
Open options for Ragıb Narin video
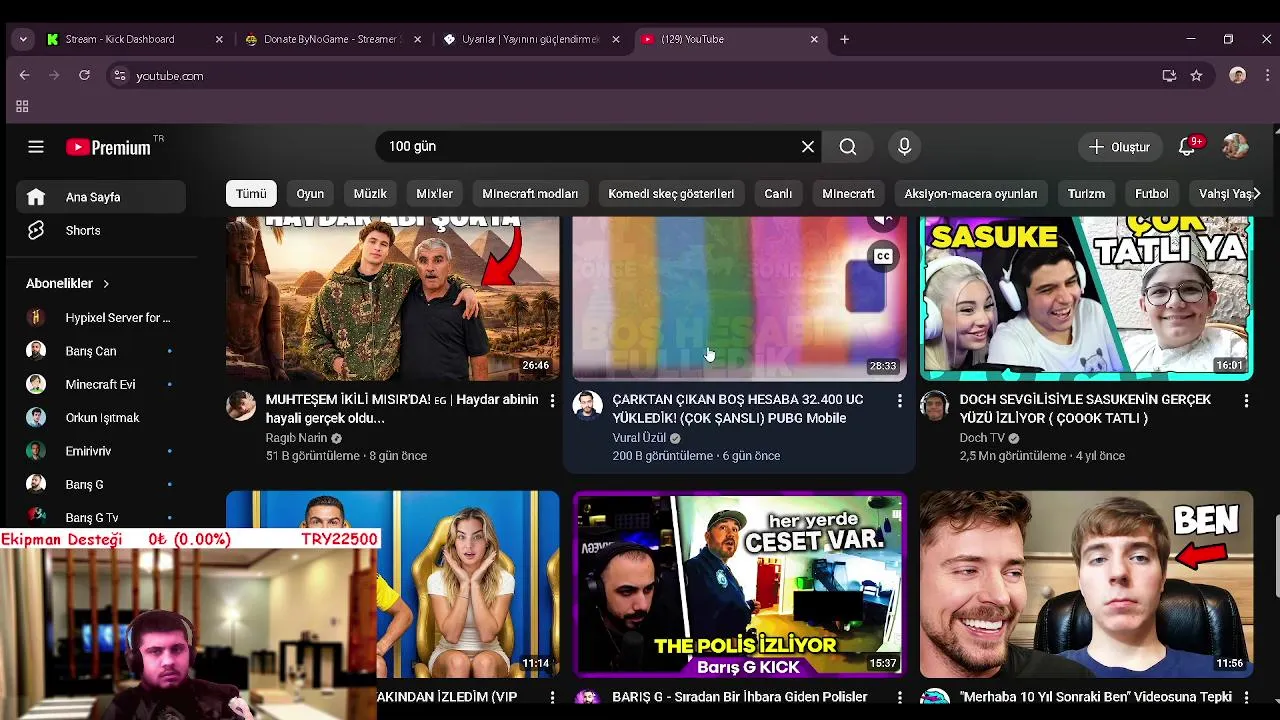pyautogui.click(x=552, y=400)
